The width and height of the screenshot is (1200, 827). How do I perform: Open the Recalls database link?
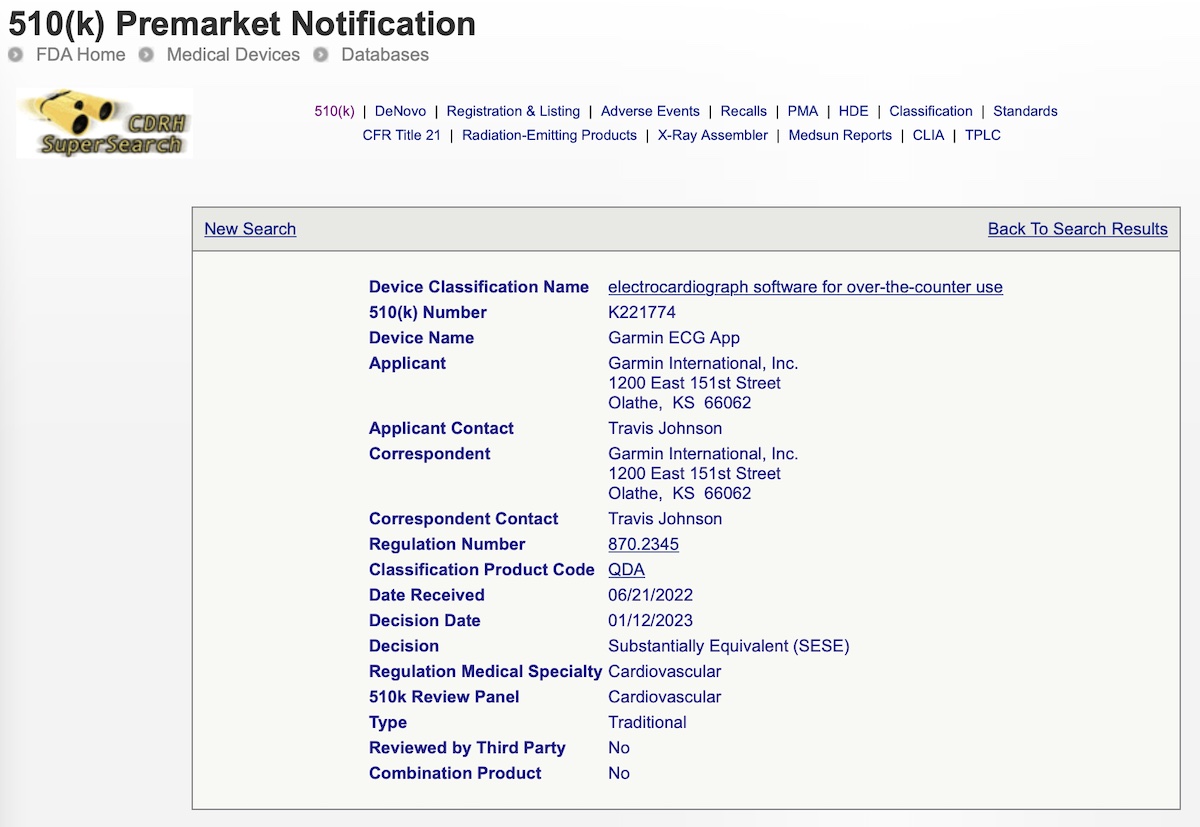point(744,111)
